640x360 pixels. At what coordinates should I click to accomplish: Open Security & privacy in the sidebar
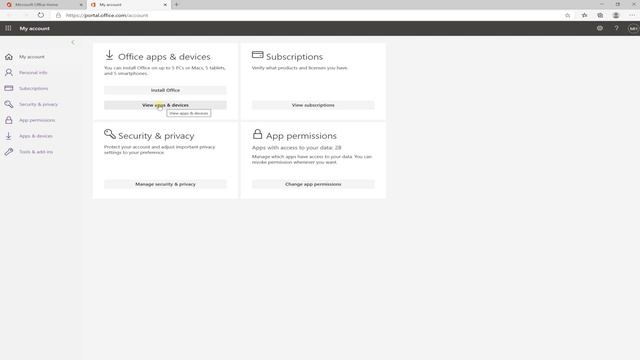coord(38,104)
